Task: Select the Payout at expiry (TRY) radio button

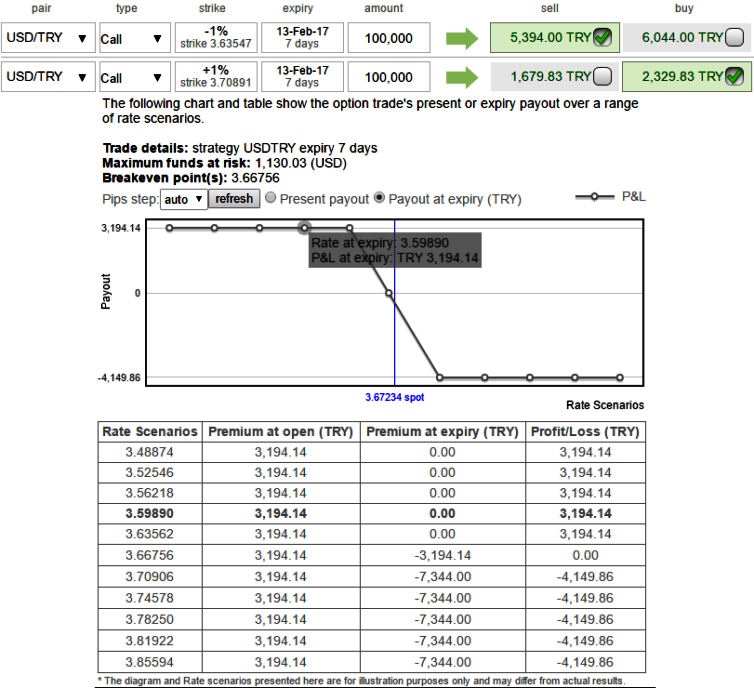Action: [x=379, y=198]
